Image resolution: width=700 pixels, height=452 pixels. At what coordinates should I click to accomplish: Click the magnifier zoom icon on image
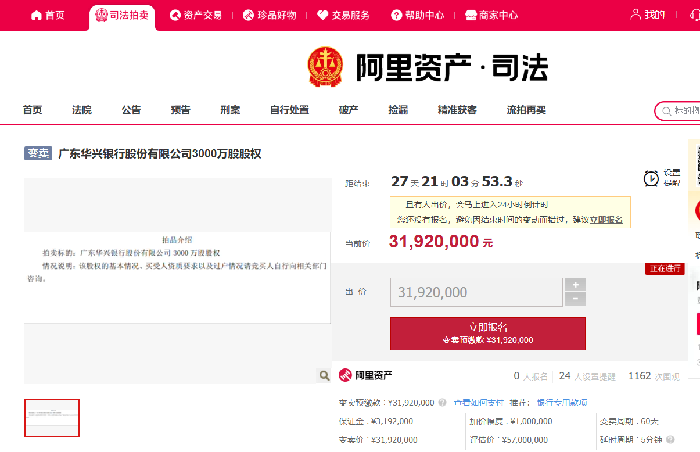(324, 375)
